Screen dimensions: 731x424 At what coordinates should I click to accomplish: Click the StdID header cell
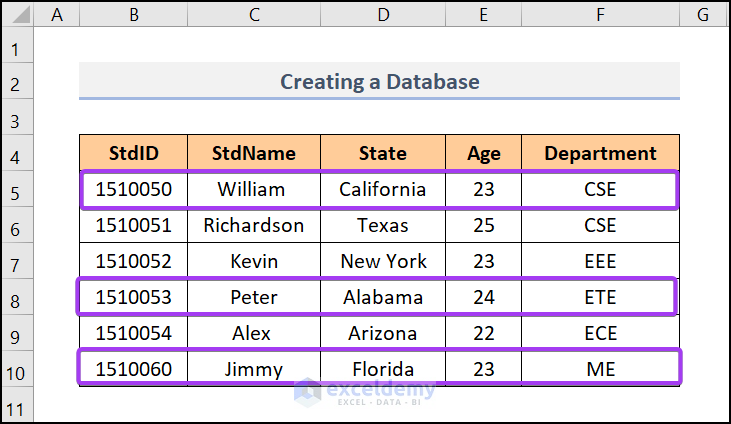(133, 153)
